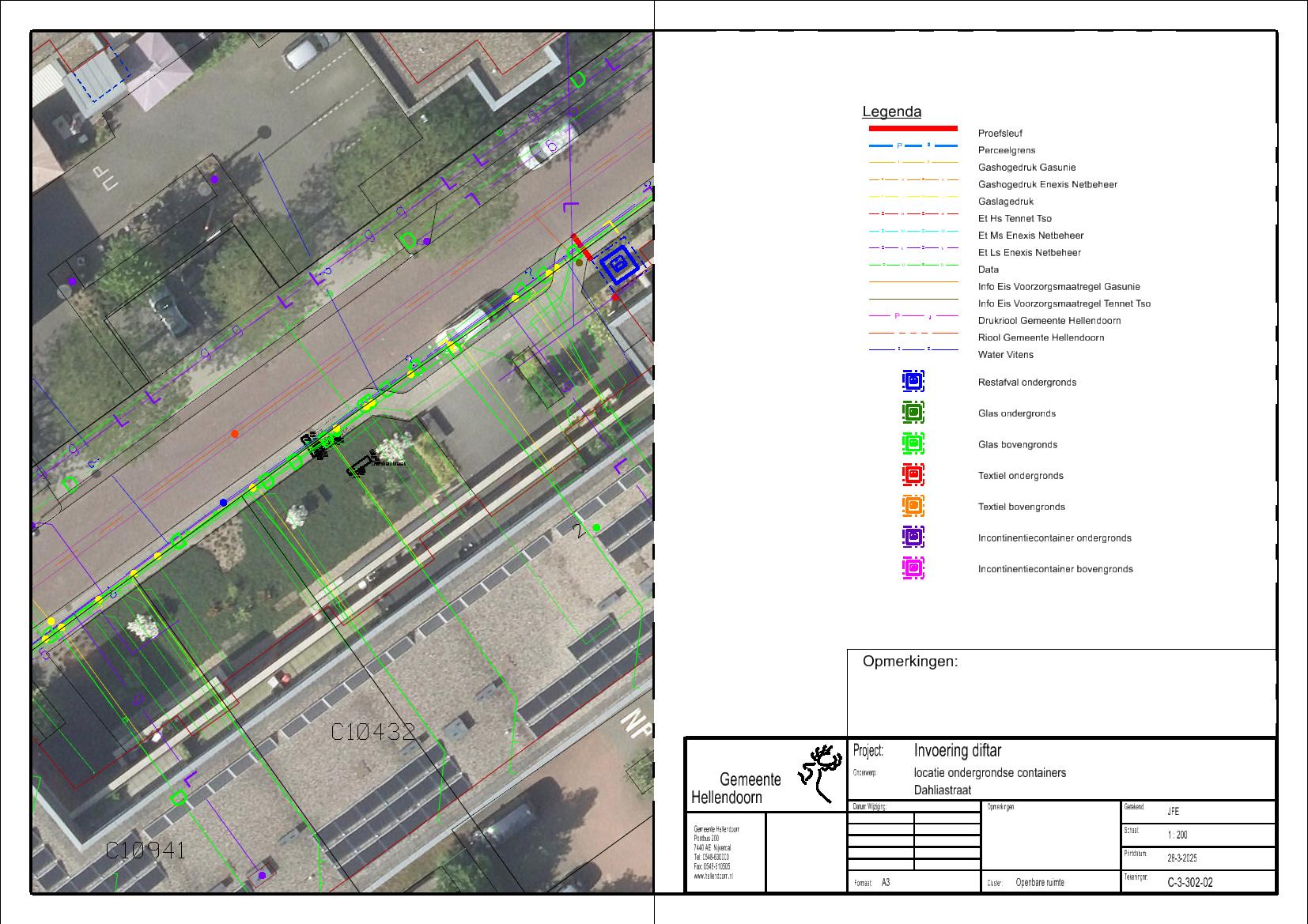Click the red Textiel ondergronds legend icon
Viewport: 1308px width, 924px height.
pos(913,475)
